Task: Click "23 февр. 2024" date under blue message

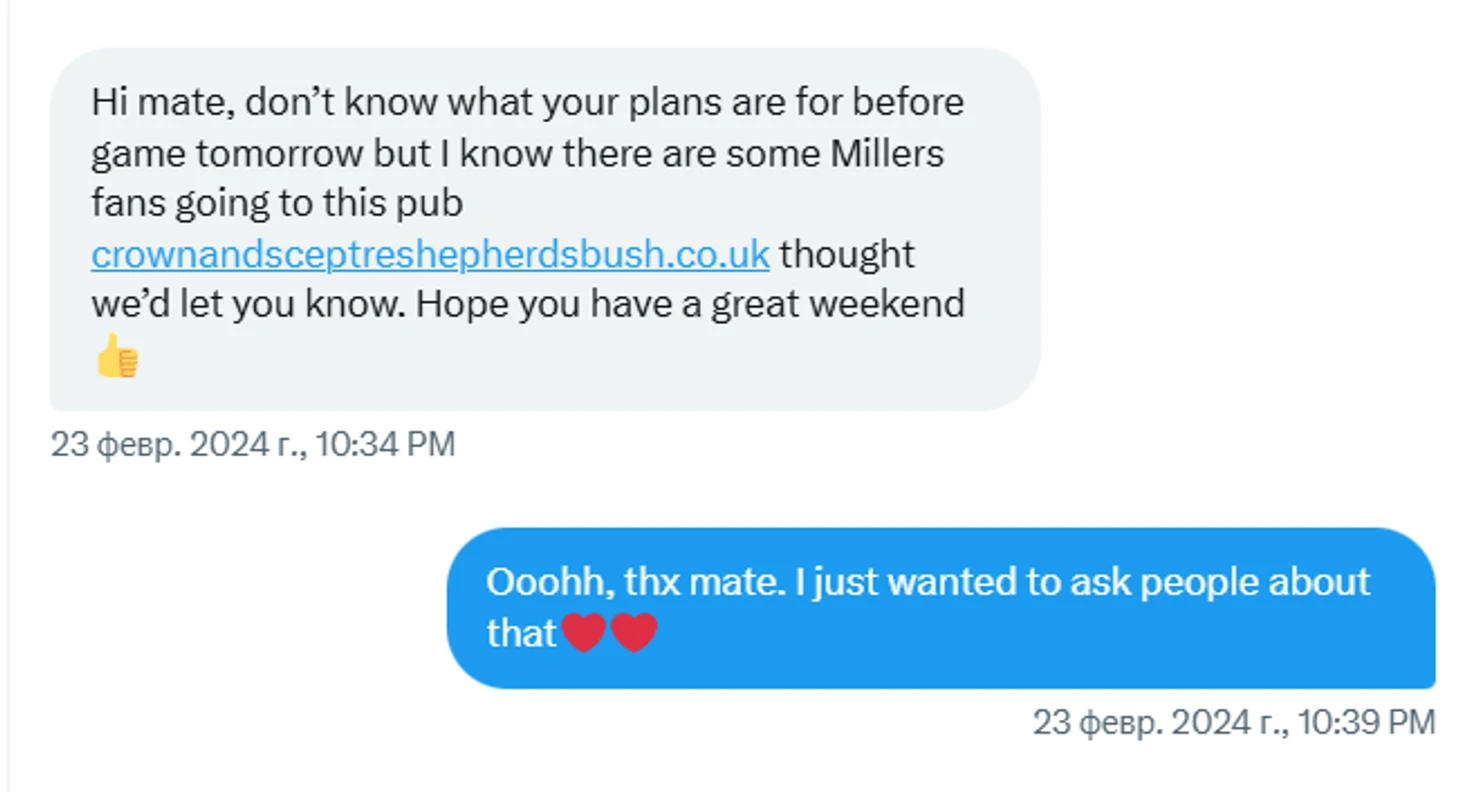Action: pos(1140,722)
